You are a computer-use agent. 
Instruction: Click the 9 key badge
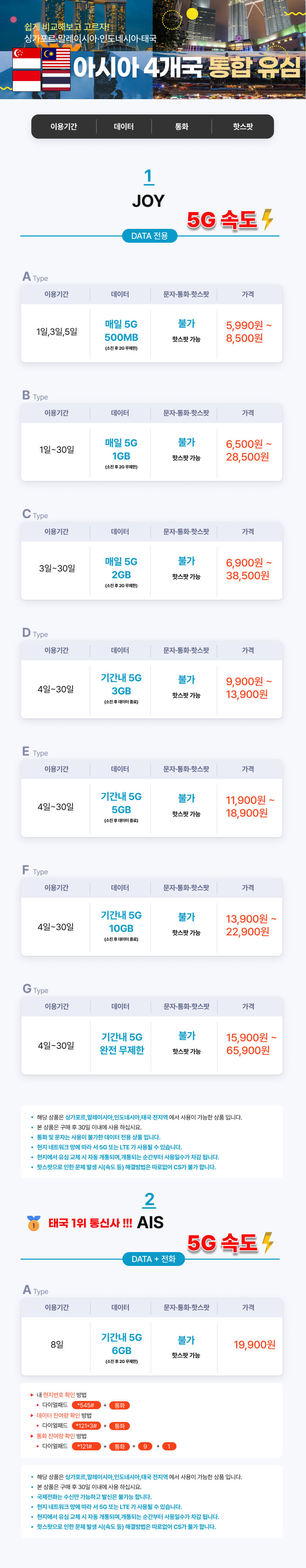pos(145,1446)
